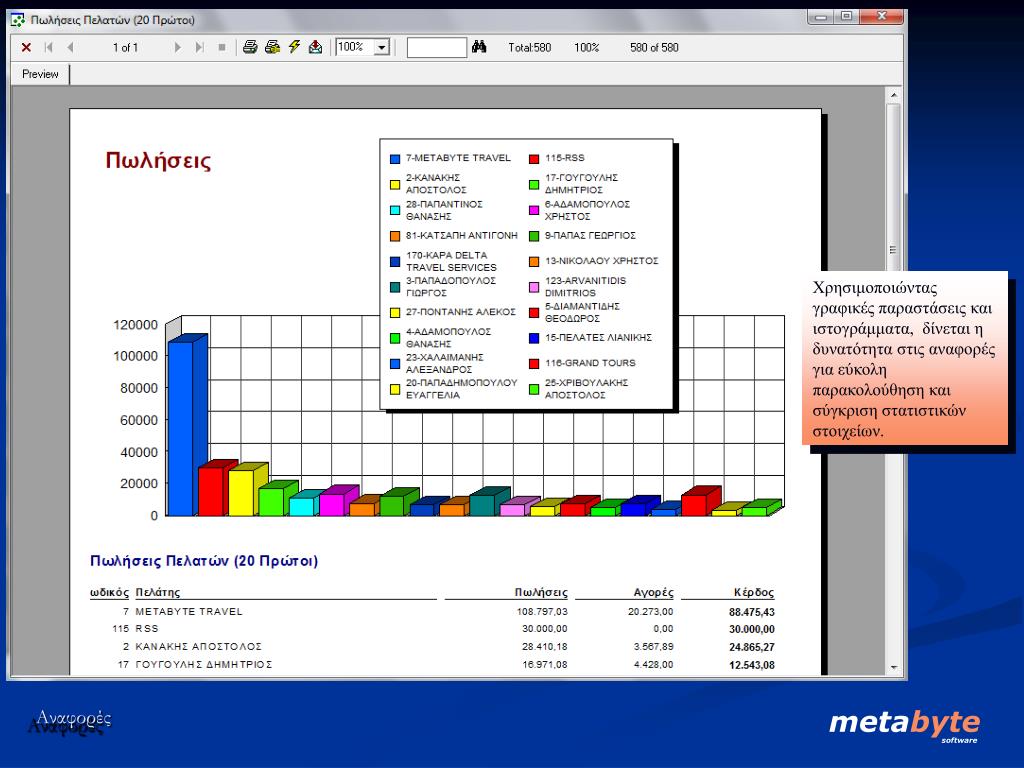Click the Print report icon

coord(249,47)
